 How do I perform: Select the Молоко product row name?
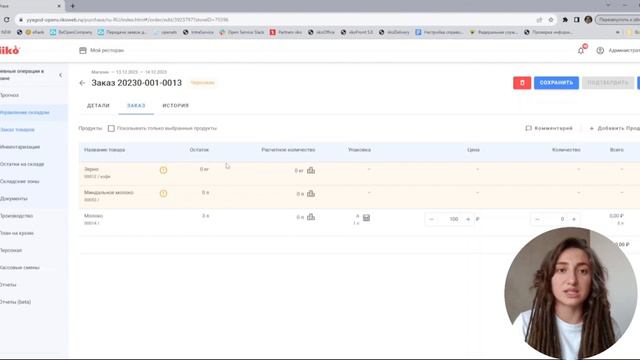click(93, 216)
